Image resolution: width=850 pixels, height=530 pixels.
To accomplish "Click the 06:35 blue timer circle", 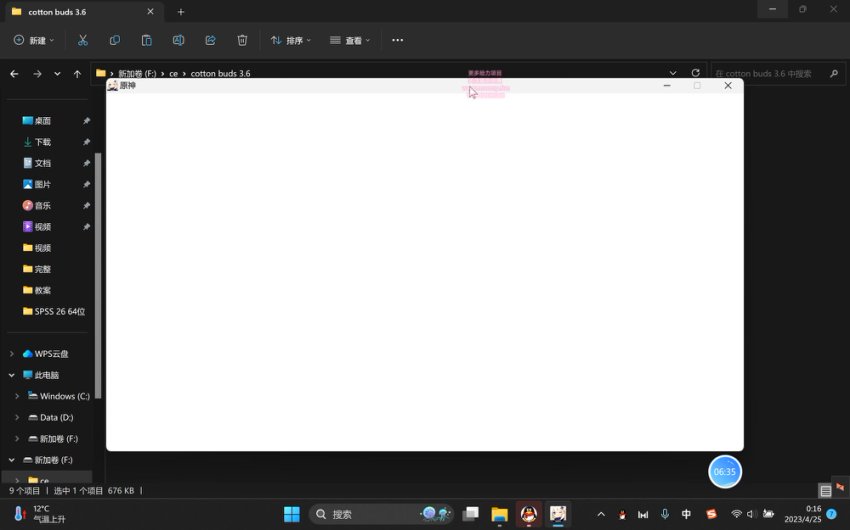I will click(x=724, y=471).
